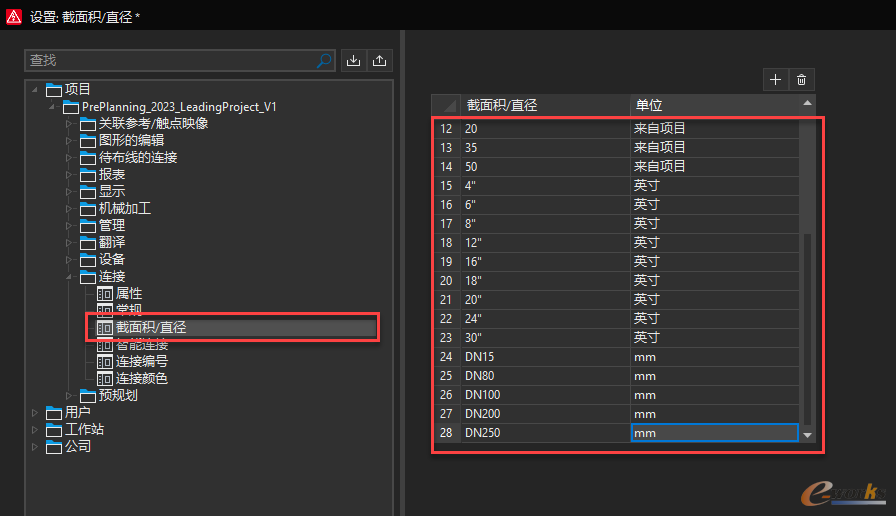Click the table select-all corner cell
Viewport: 896px width, 516px height.
pos(446,105)
